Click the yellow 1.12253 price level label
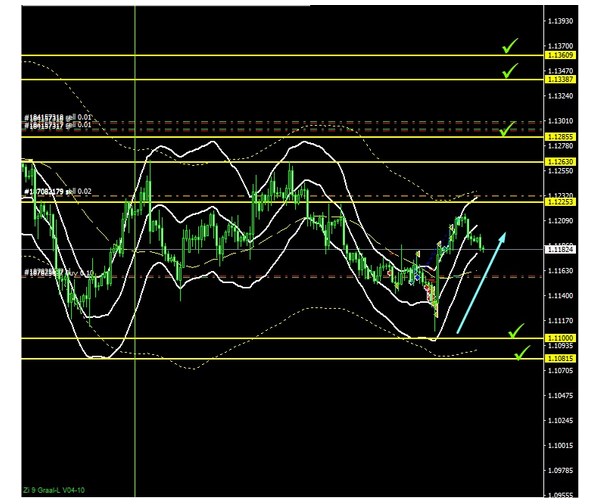The image size is (591, 504). [x=560, y=202]
